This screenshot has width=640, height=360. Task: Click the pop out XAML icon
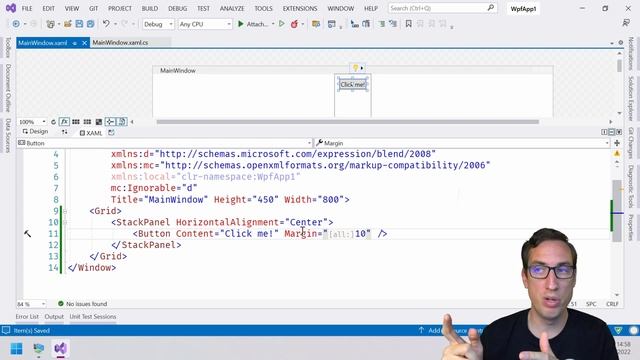tap(111, 133)
